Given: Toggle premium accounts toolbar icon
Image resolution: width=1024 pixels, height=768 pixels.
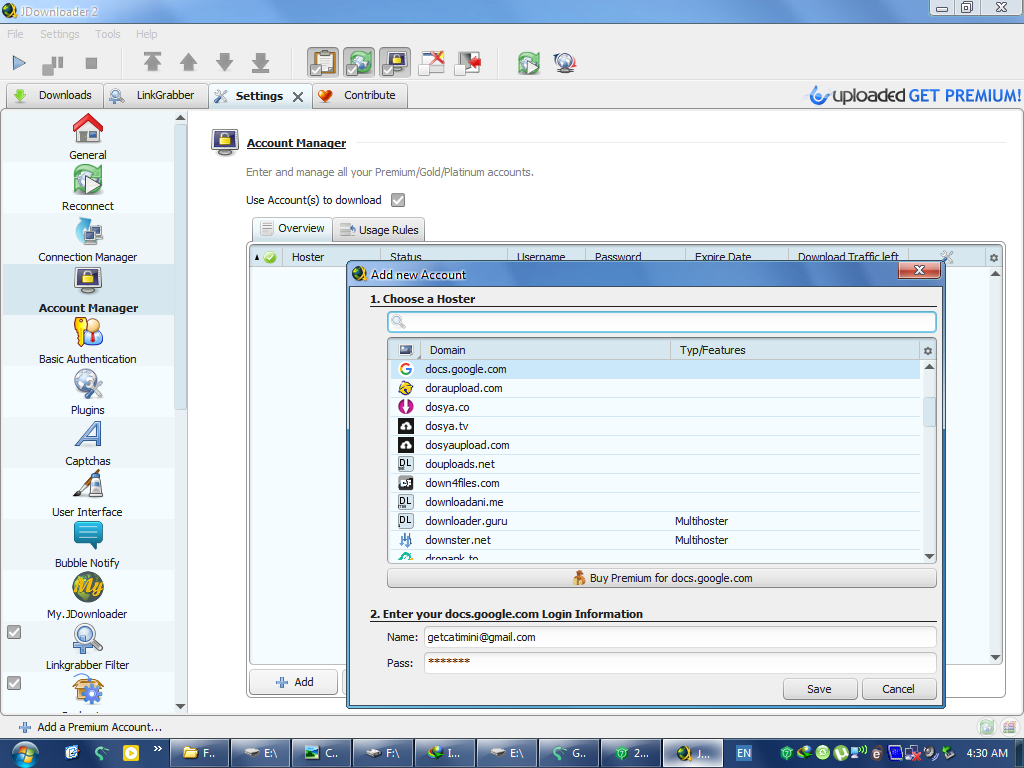Looking at the screenshot, I should 395,62.
